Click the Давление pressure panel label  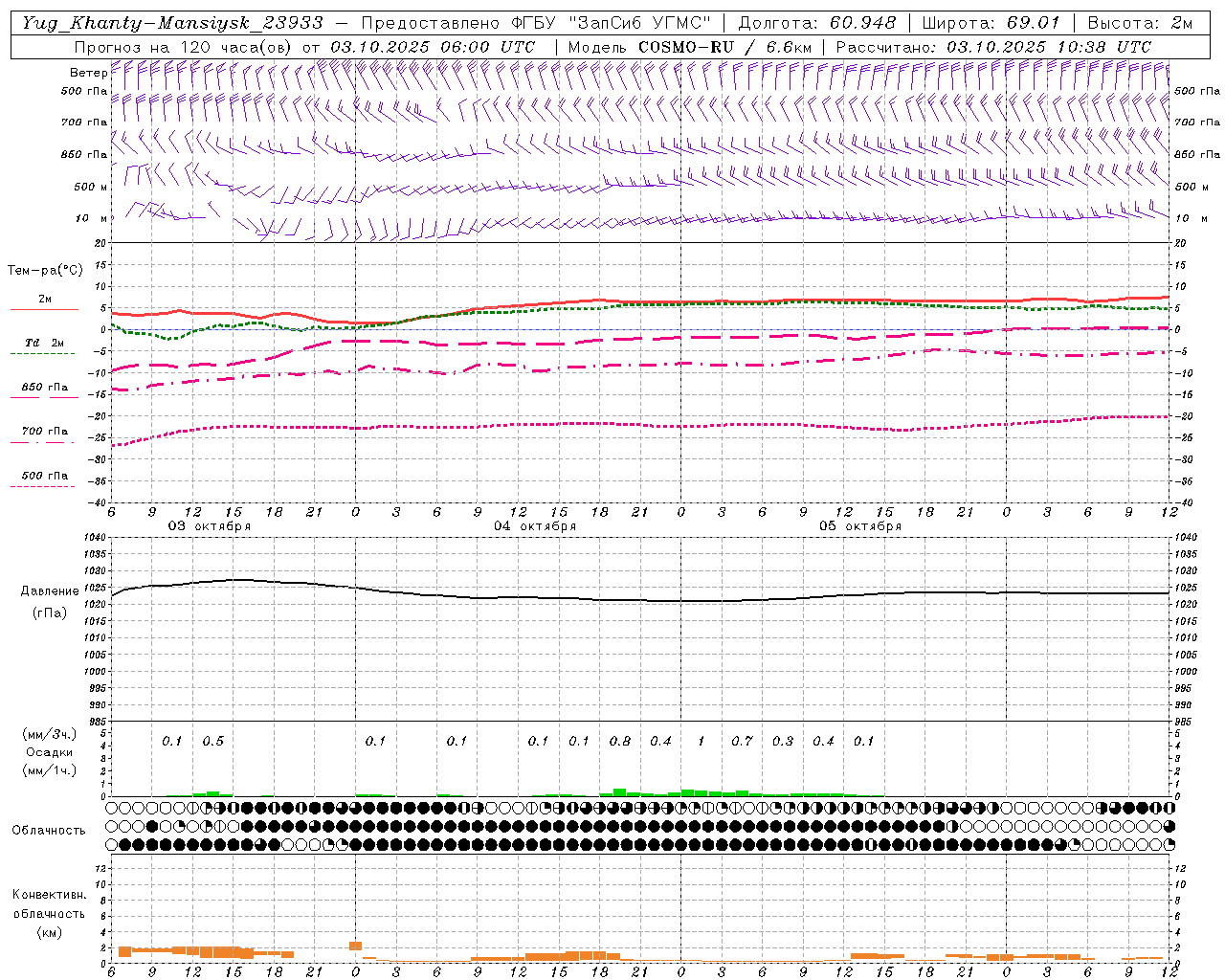tap(51, 591)
